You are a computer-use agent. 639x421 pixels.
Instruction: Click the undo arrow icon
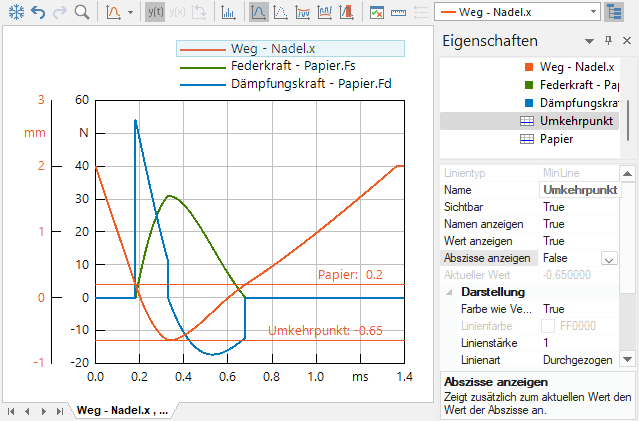coord(37,13)
